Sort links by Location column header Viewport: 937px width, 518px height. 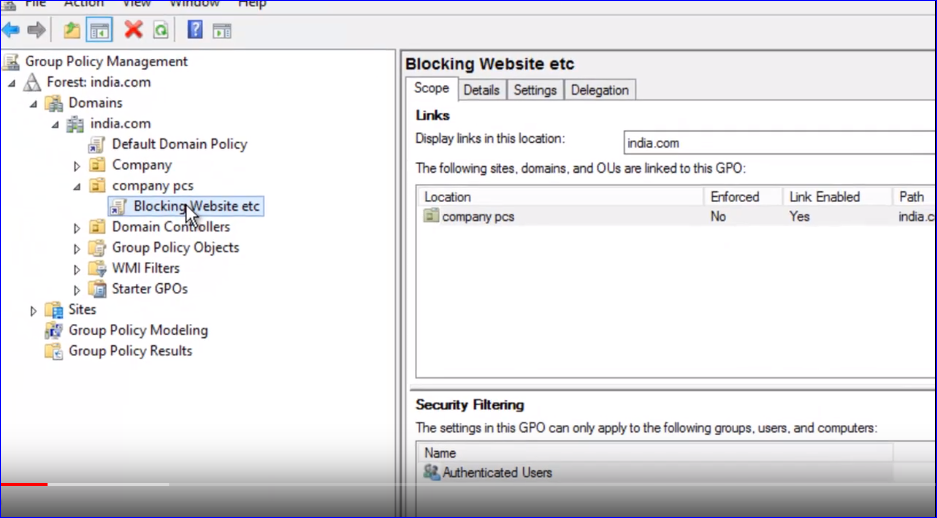pos(561,197)
